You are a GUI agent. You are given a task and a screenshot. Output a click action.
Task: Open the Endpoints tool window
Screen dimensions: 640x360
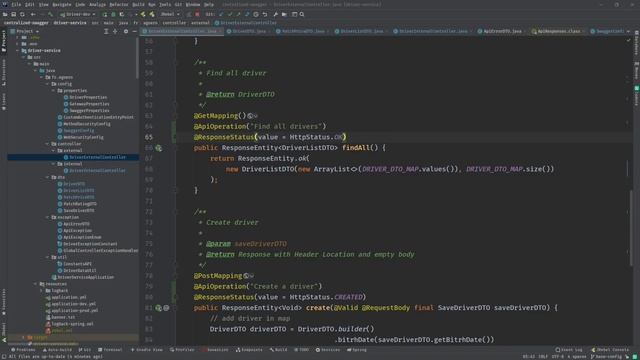(249, 350)
